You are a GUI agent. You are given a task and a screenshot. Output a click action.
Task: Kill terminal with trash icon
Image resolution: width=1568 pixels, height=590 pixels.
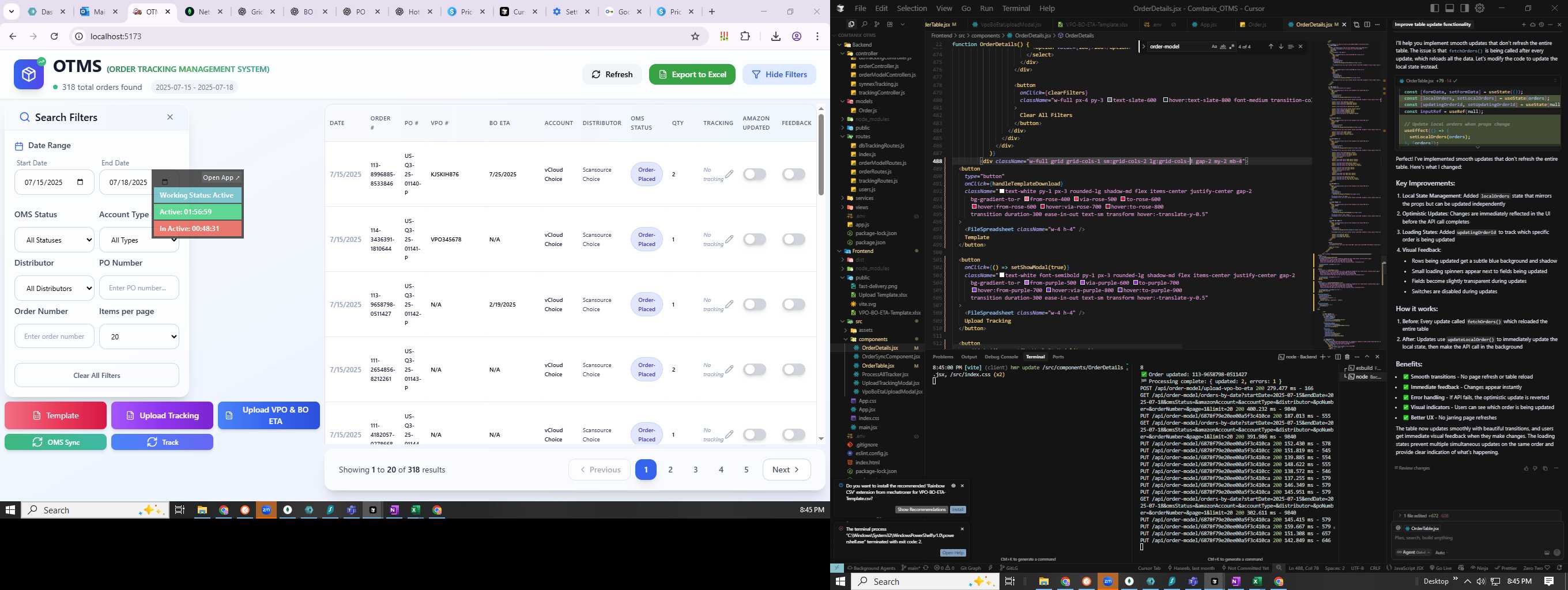(x=1347, y=357)
